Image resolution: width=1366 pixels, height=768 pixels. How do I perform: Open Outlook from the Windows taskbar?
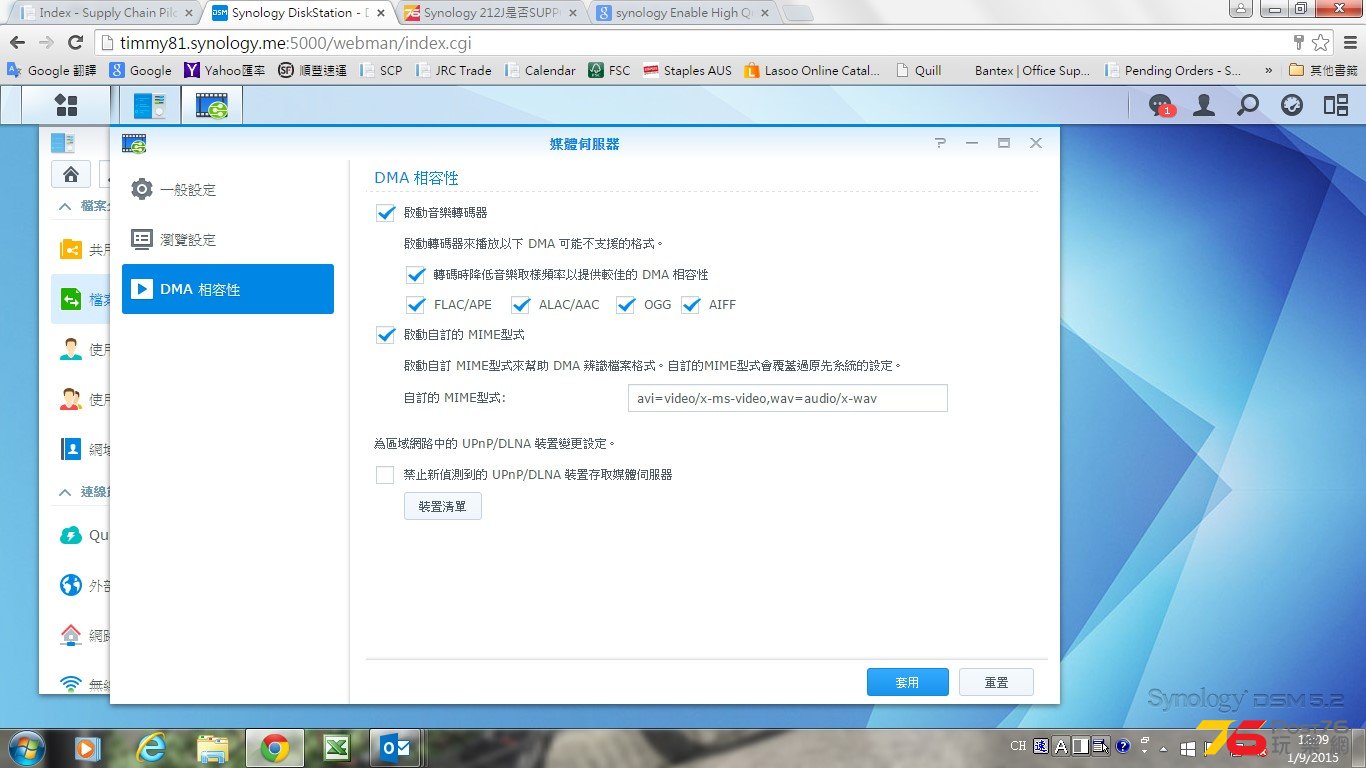[x=395, y=748]
